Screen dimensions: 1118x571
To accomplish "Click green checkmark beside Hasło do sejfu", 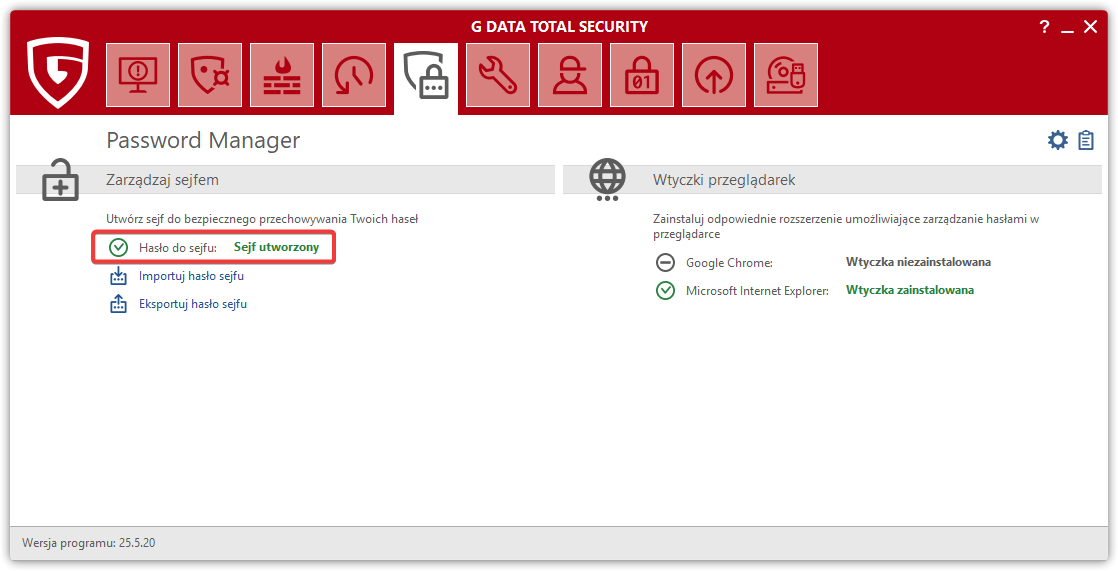I will coord(118,247).
